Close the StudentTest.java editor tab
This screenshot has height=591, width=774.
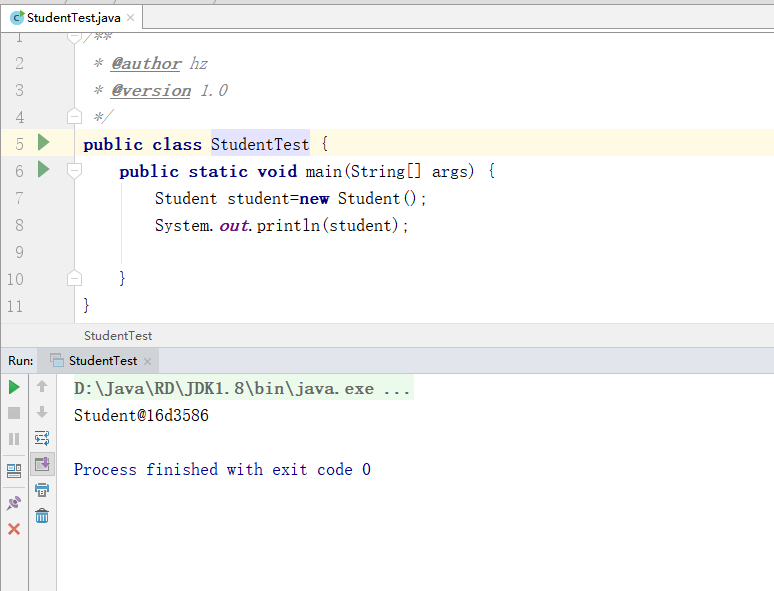pyautogui.click(x=130, y=18)
